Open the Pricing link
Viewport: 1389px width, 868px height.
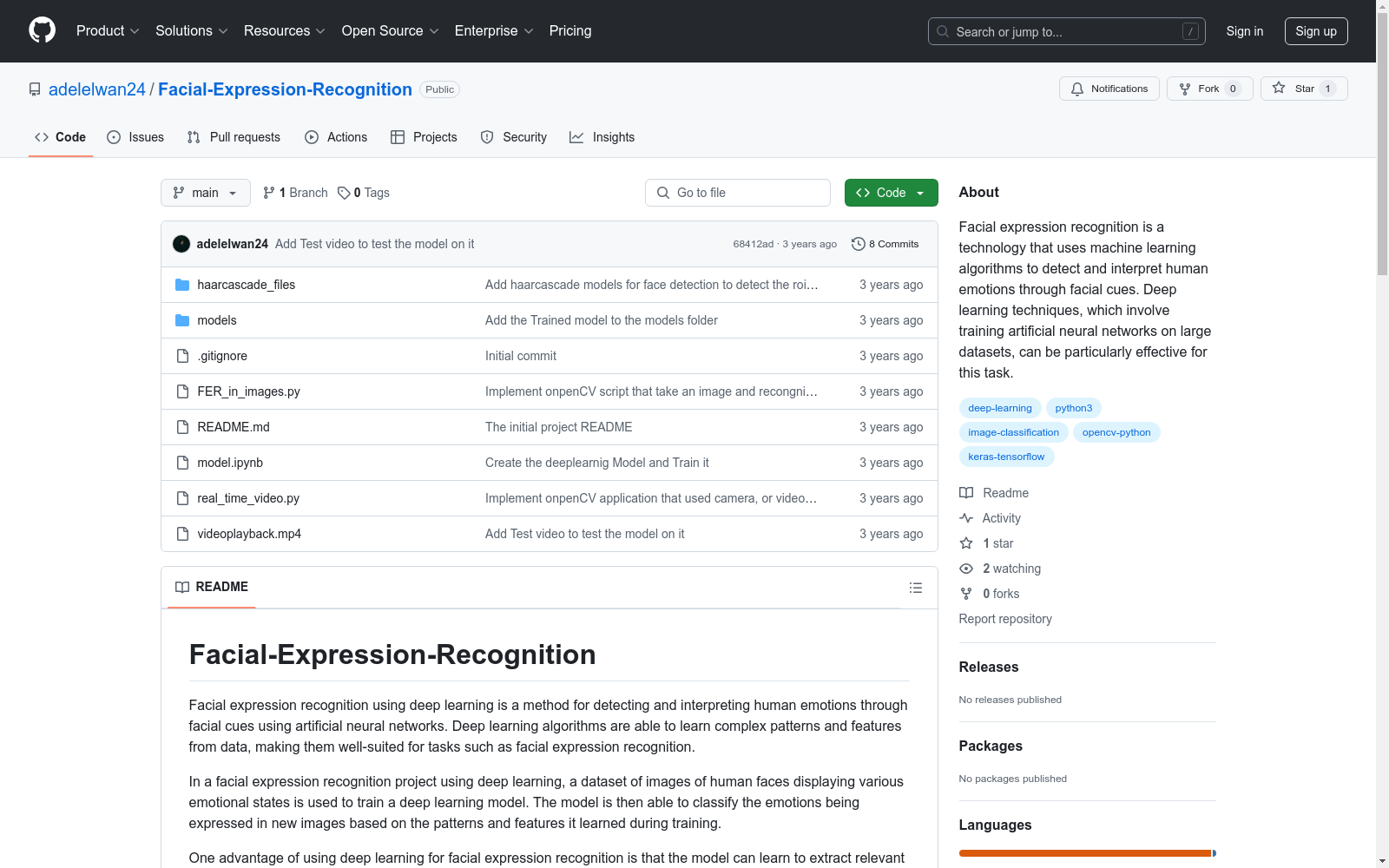(570, 31)
